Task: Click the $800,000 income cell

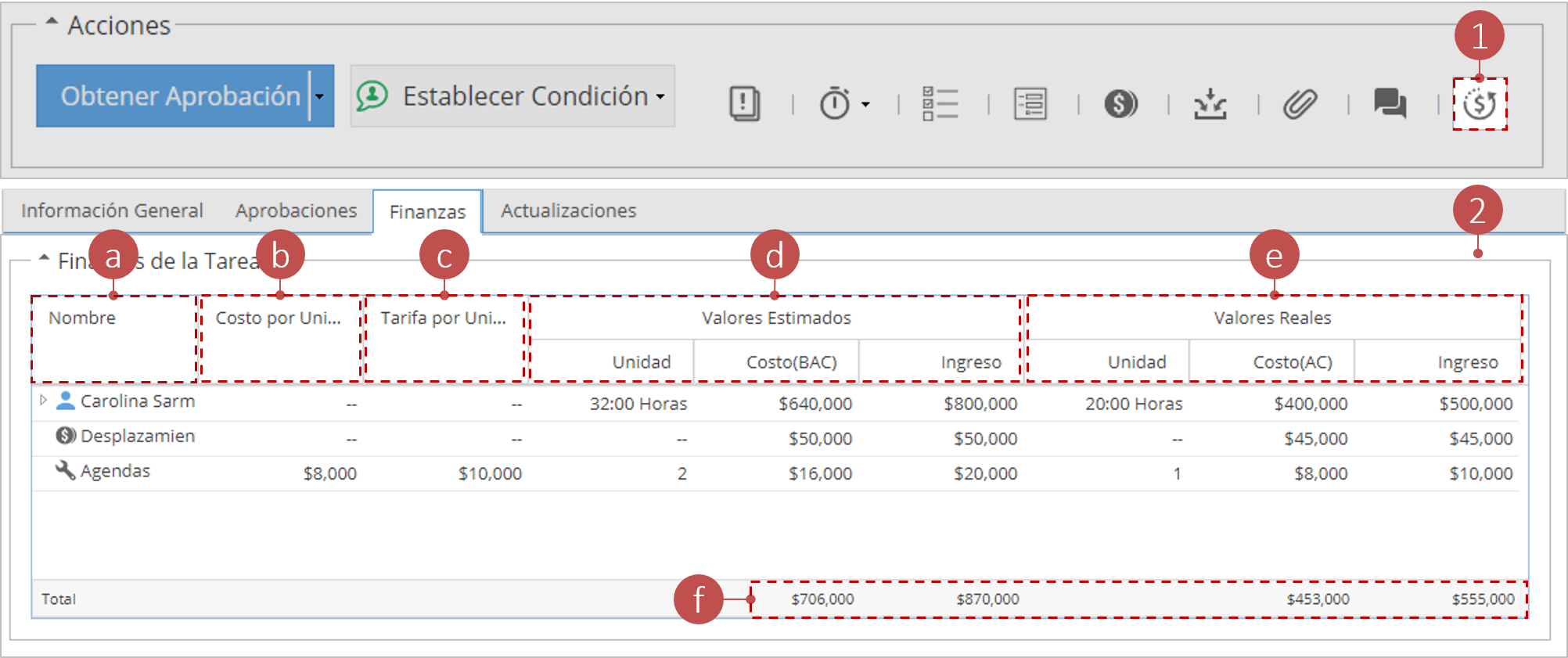Action: tap(980, 404)
